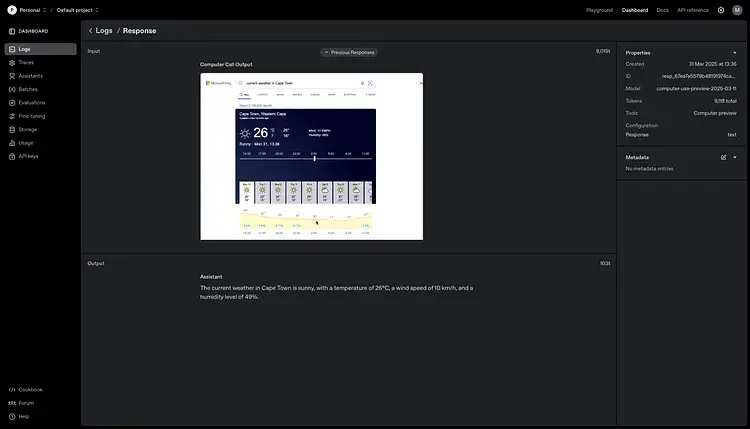Open Evaluations from the sidebar
Image resolution: width=750 pixels, height=429 pixels.
point(31,102)
